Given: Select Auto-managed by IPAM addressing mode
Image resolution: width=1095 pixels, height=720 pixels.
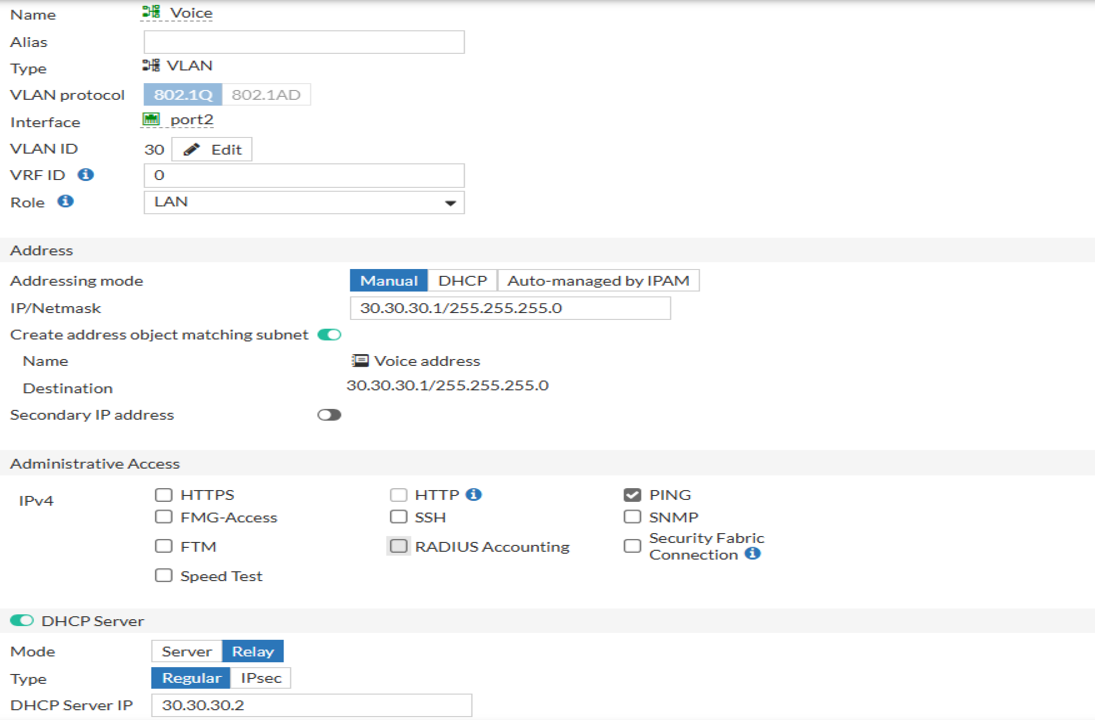Looking at the screenshot, I should point(598,279).
